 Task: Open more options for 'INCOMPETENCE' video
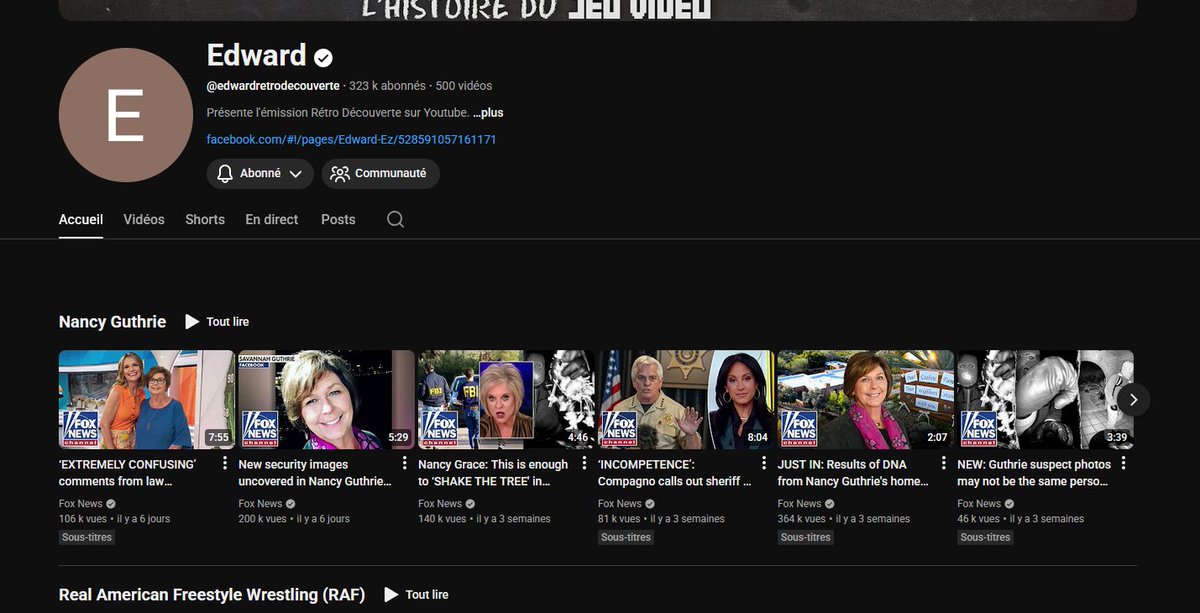pos(764,464)
